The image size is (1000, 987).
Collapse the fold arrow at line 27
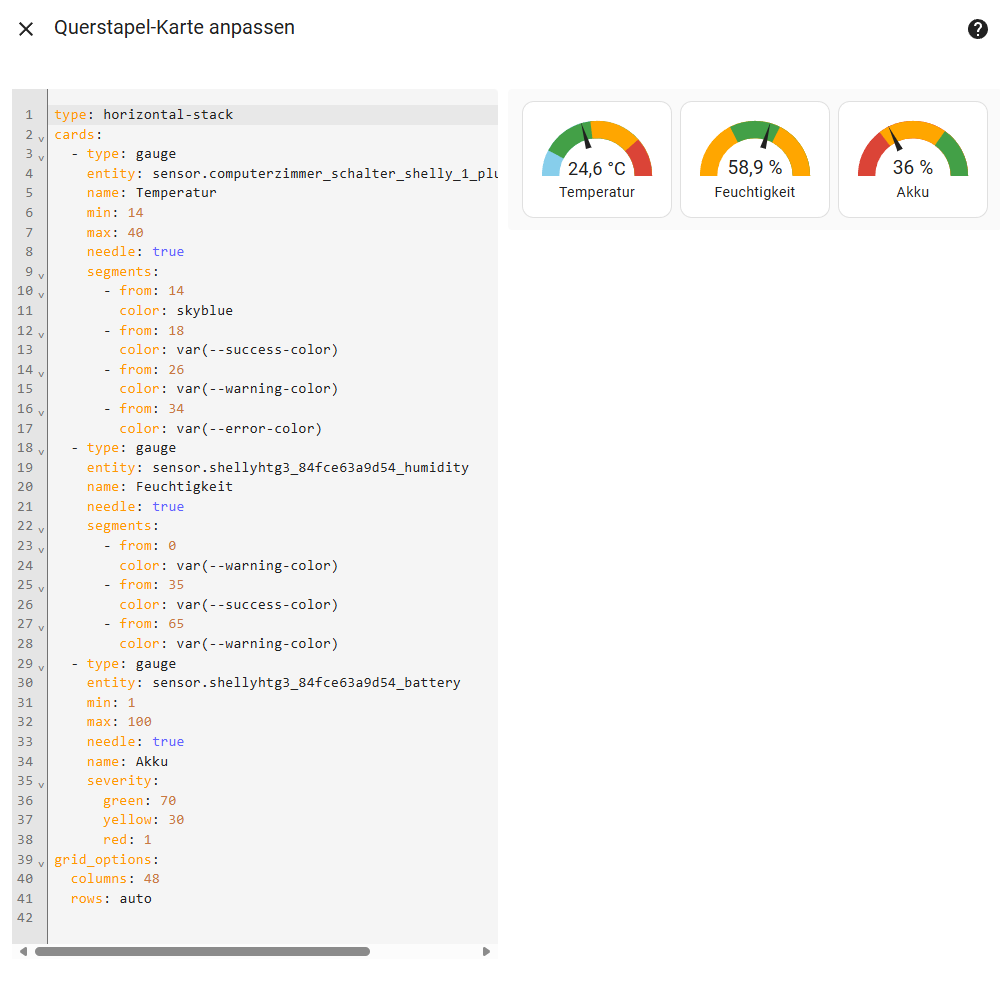[41, 627]
